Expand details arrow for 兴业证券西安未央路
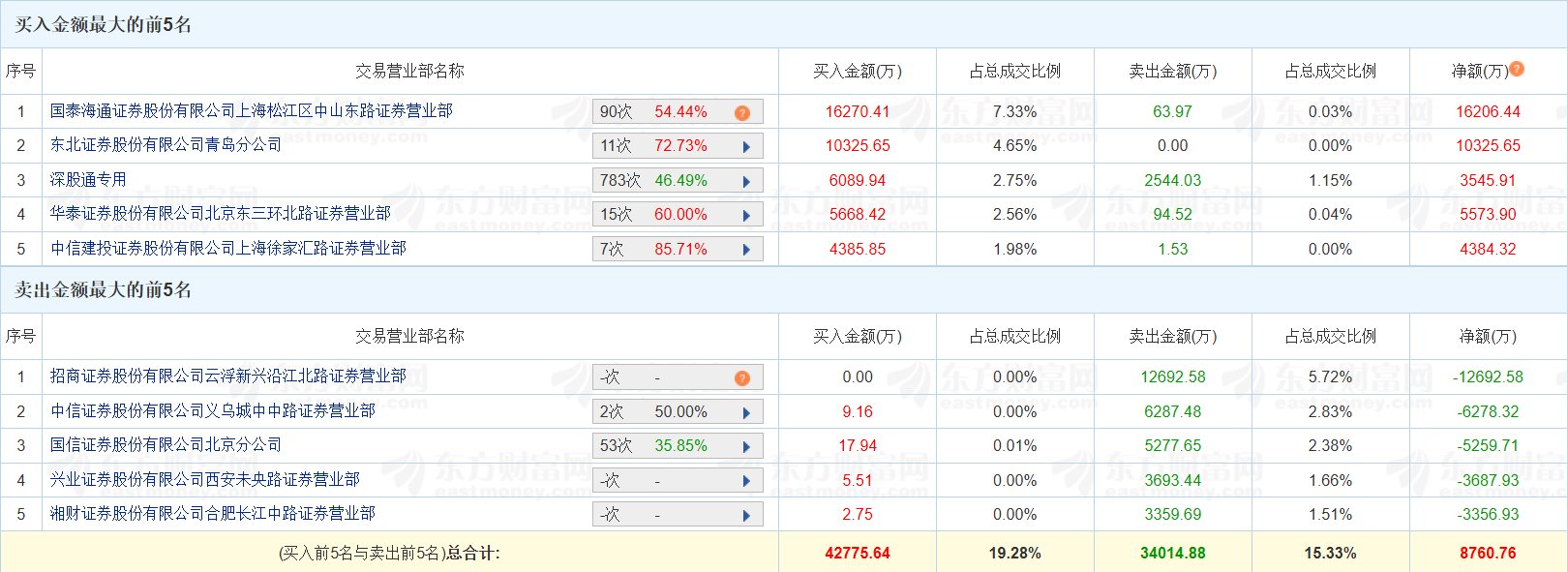Image resolution: width=1568 pixels, height=572 pixels. pos(746,481)
